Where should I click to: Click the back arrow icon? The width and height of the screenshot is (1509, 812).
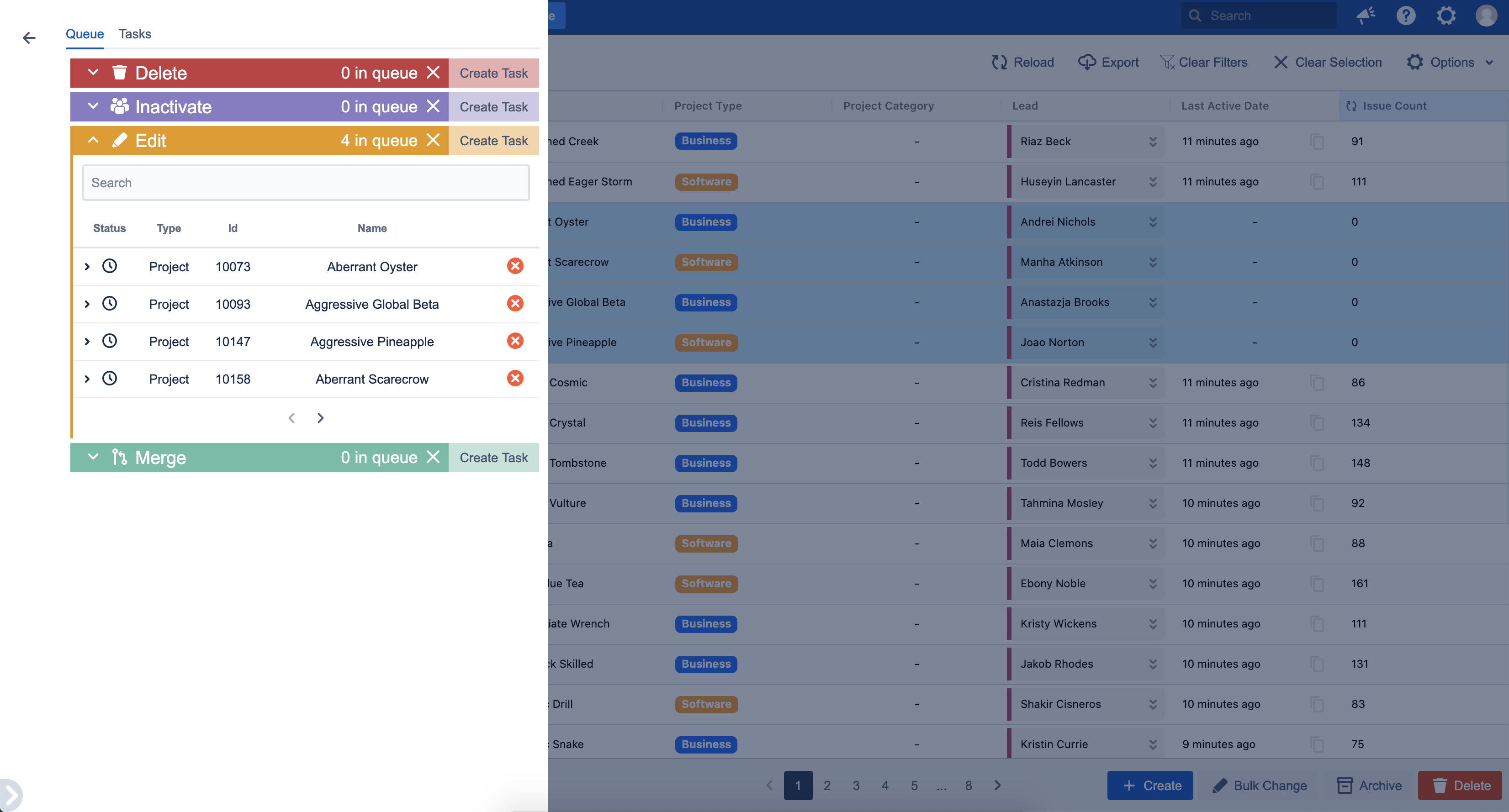tap(29, 38)
